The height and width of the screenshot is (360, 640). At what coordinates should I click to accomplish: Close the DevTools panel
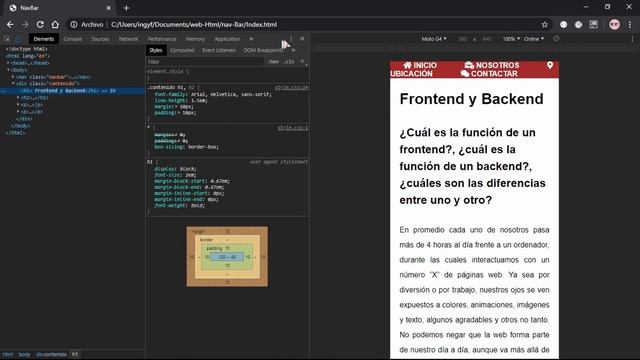point(302,38)
